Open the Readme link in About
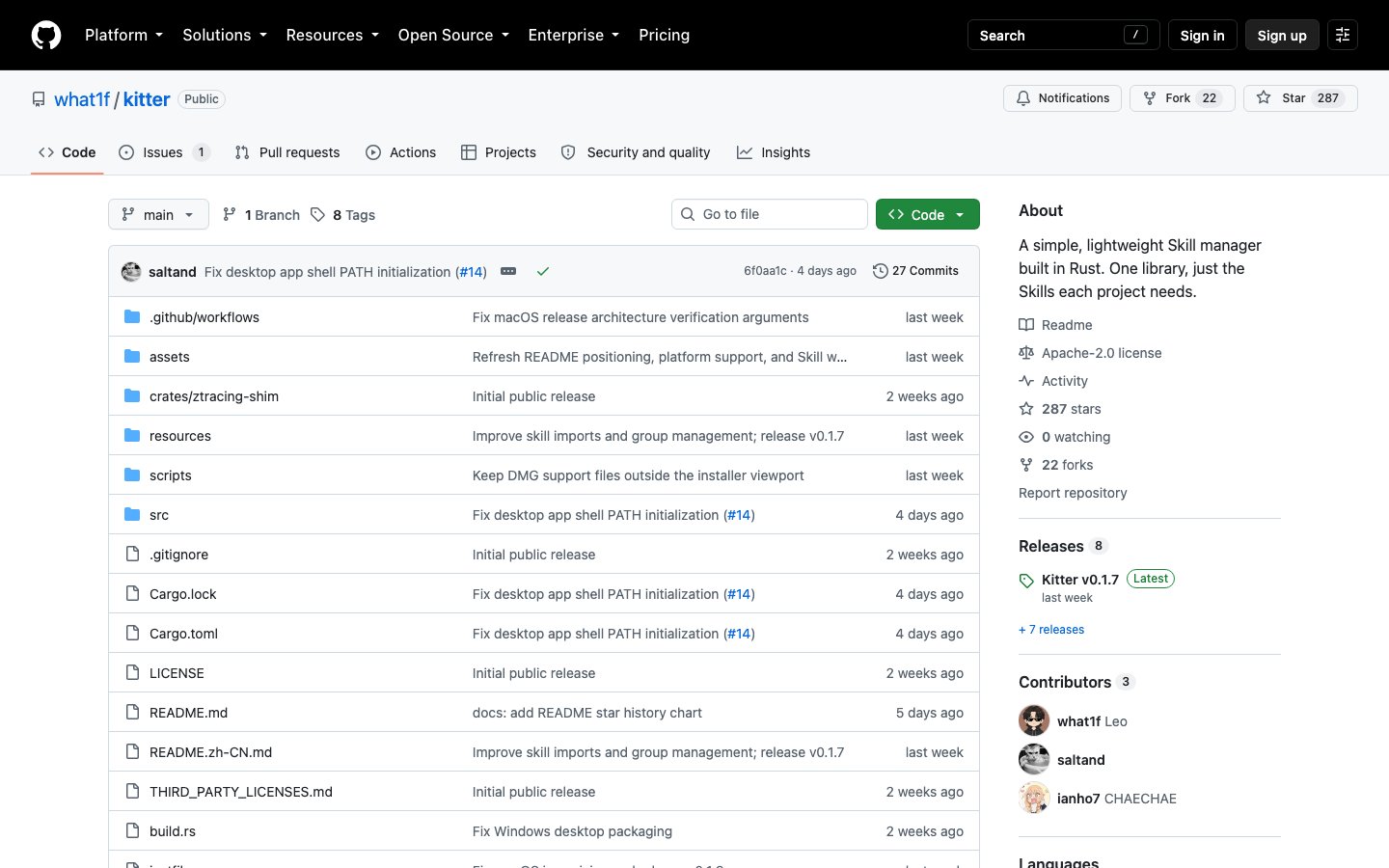1389x868 pixels. pos(1055,325)
